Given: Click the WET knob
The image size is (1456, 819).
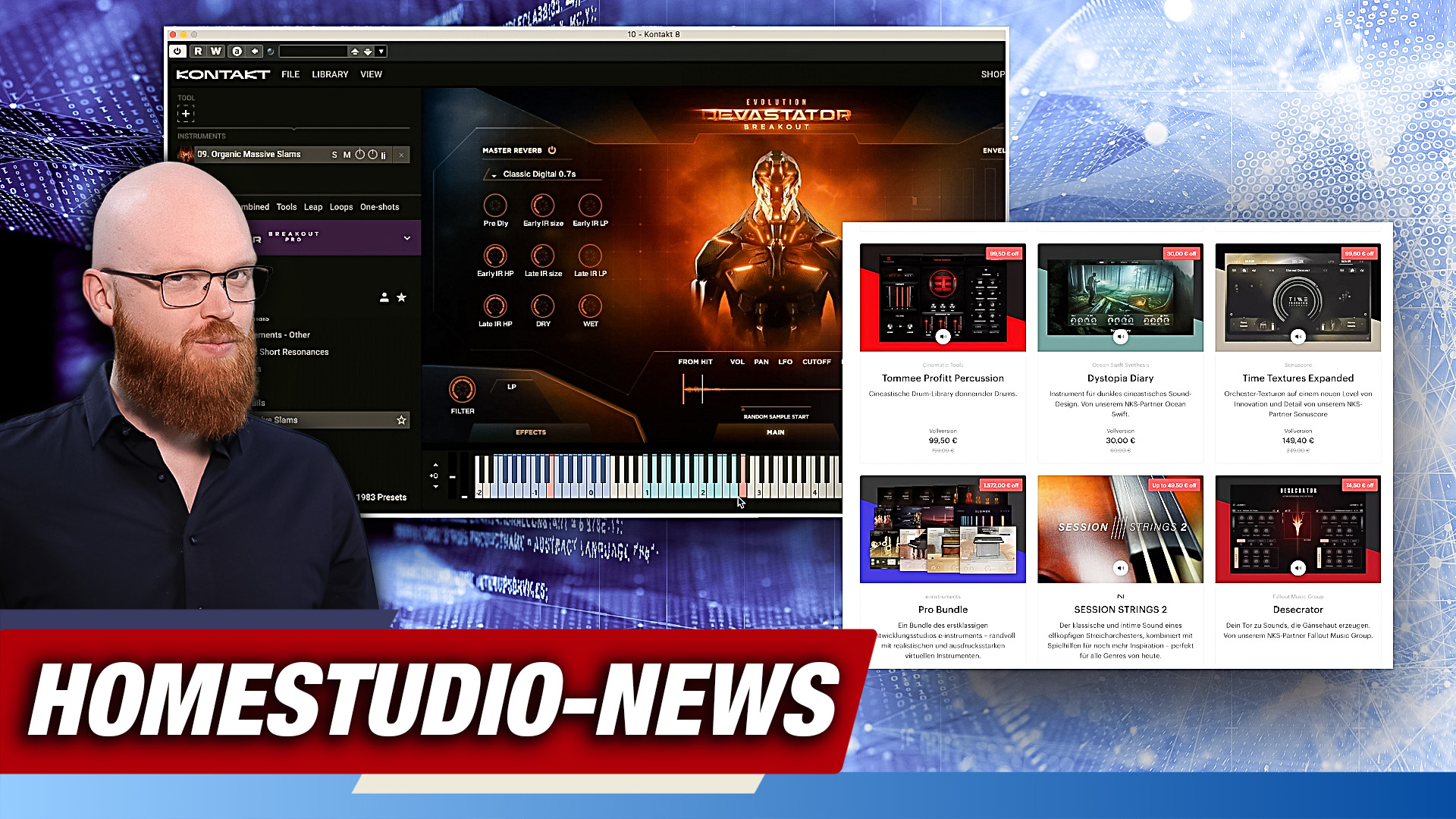Looking at the screenshot, I should pyautogui.click(x=590, y=306).
